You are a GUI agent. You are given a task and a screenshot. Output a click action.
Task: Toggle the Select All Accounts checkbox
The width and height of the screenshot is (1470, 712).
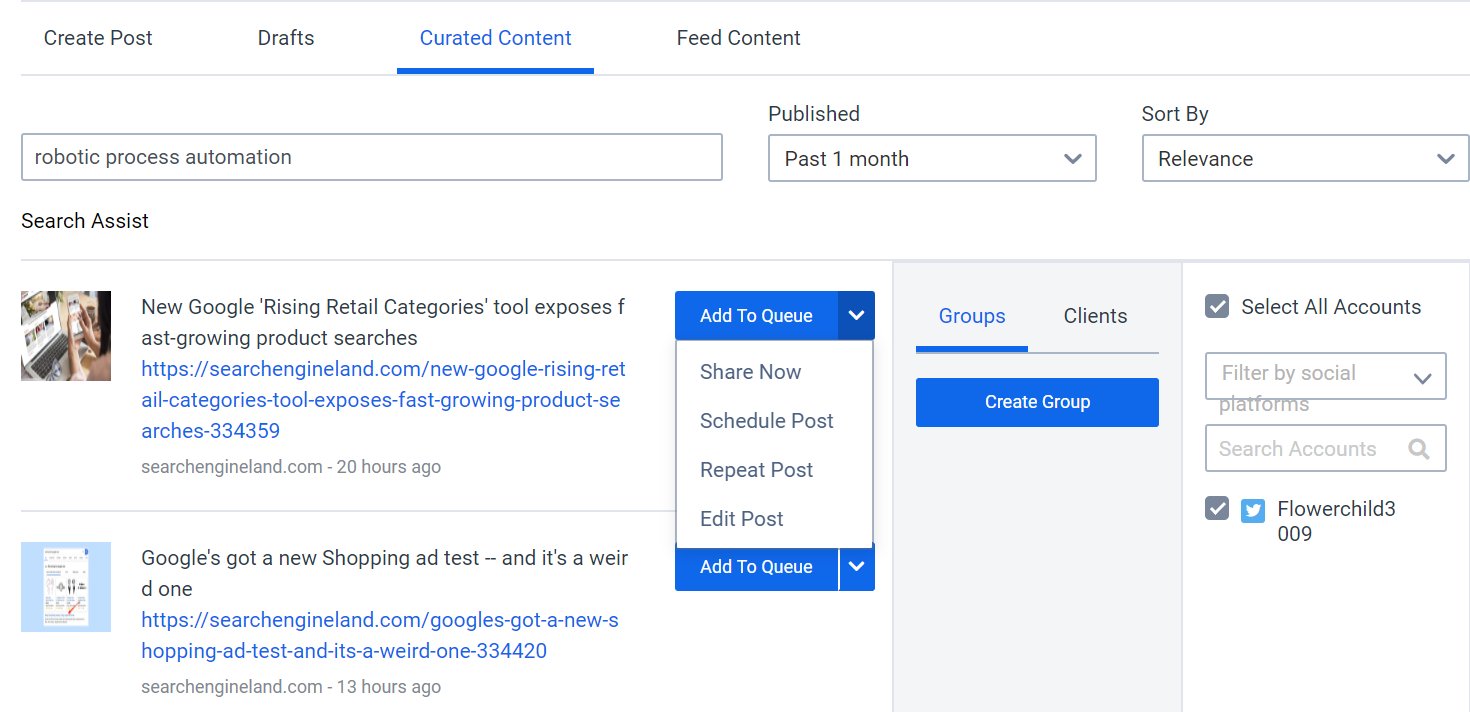1217,307
